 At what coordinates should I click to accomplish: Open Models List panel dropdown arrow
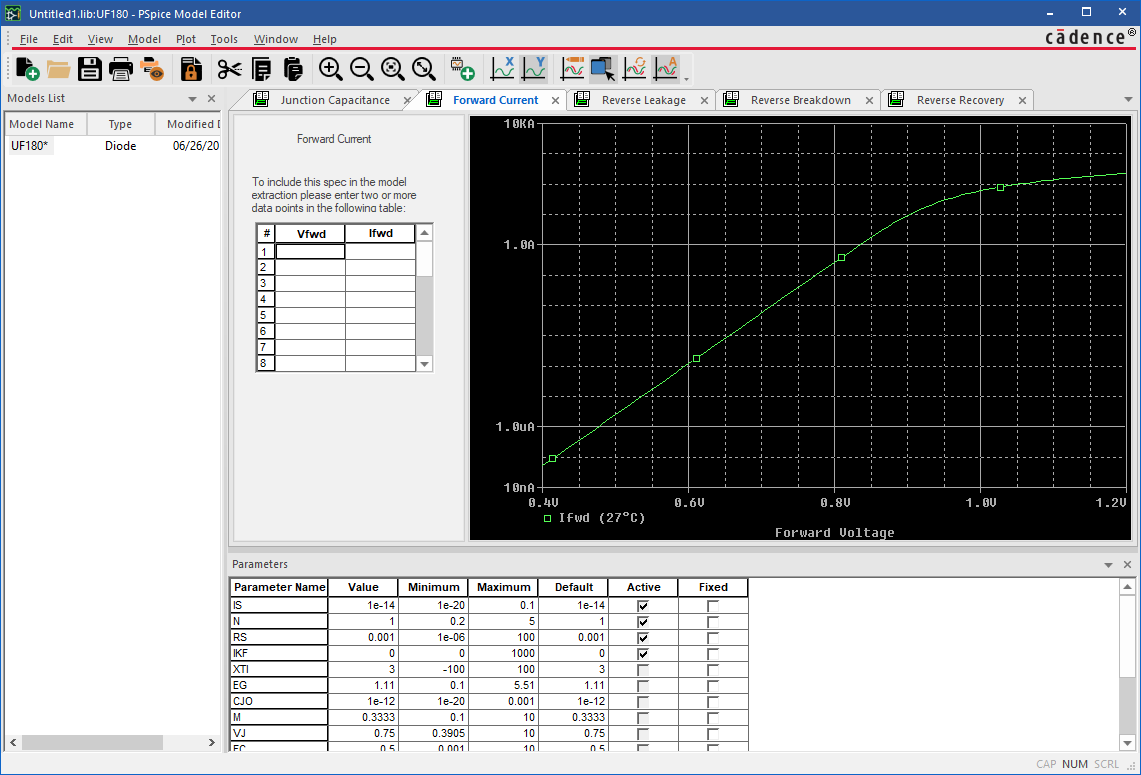click(x=192, y=99)
